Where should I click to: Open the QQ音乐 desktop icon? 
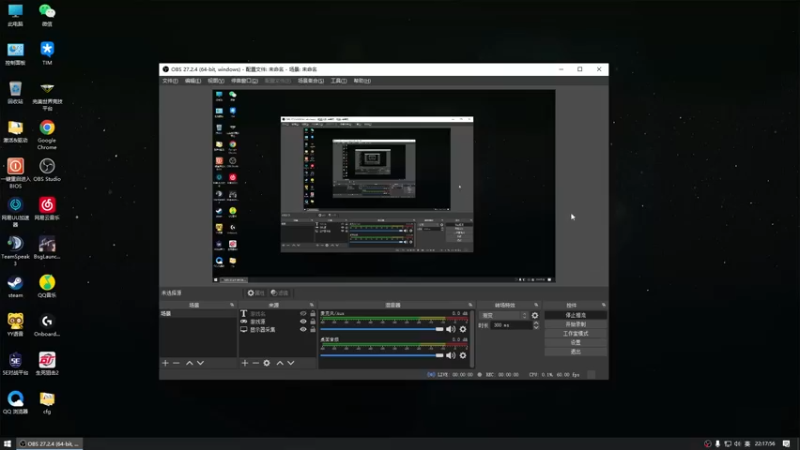pyautogui.click(x=47, y=287)
